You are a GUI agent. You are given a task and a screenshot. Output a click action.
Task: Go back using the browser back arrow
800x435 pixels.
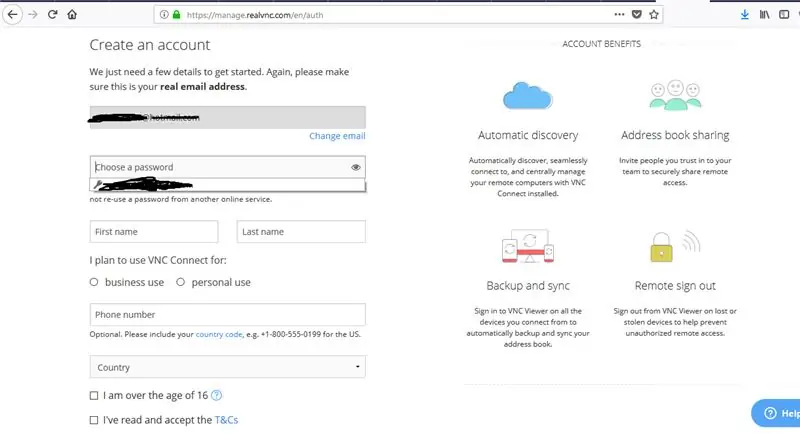click(12, 14)
